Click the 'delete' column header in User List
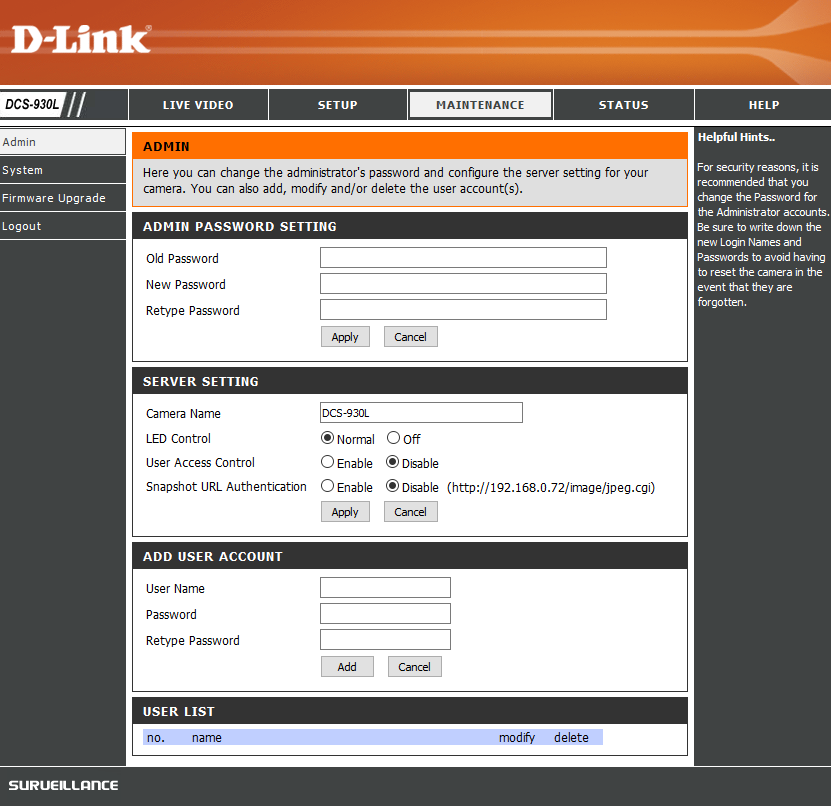Viewport: 831px width, 806px height. click(571, 738)
